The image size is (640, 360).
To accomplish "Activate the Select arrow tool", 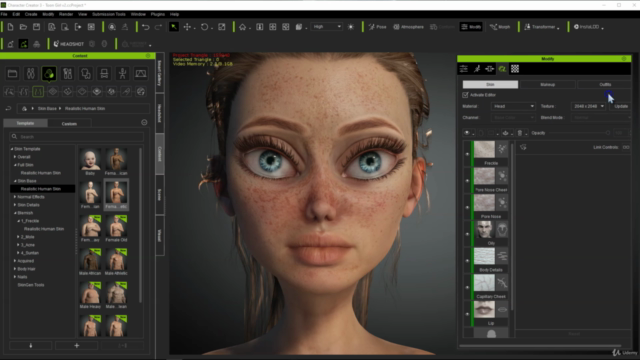I will [174, 27].
